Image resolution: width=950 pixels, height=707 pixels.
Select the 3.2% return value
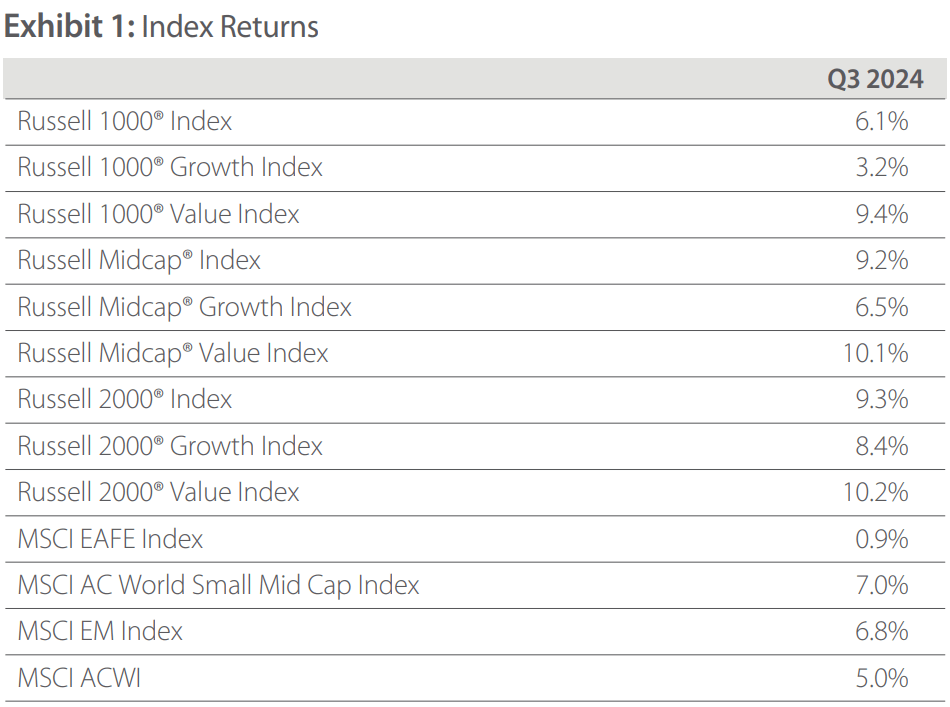pos(882,168)
